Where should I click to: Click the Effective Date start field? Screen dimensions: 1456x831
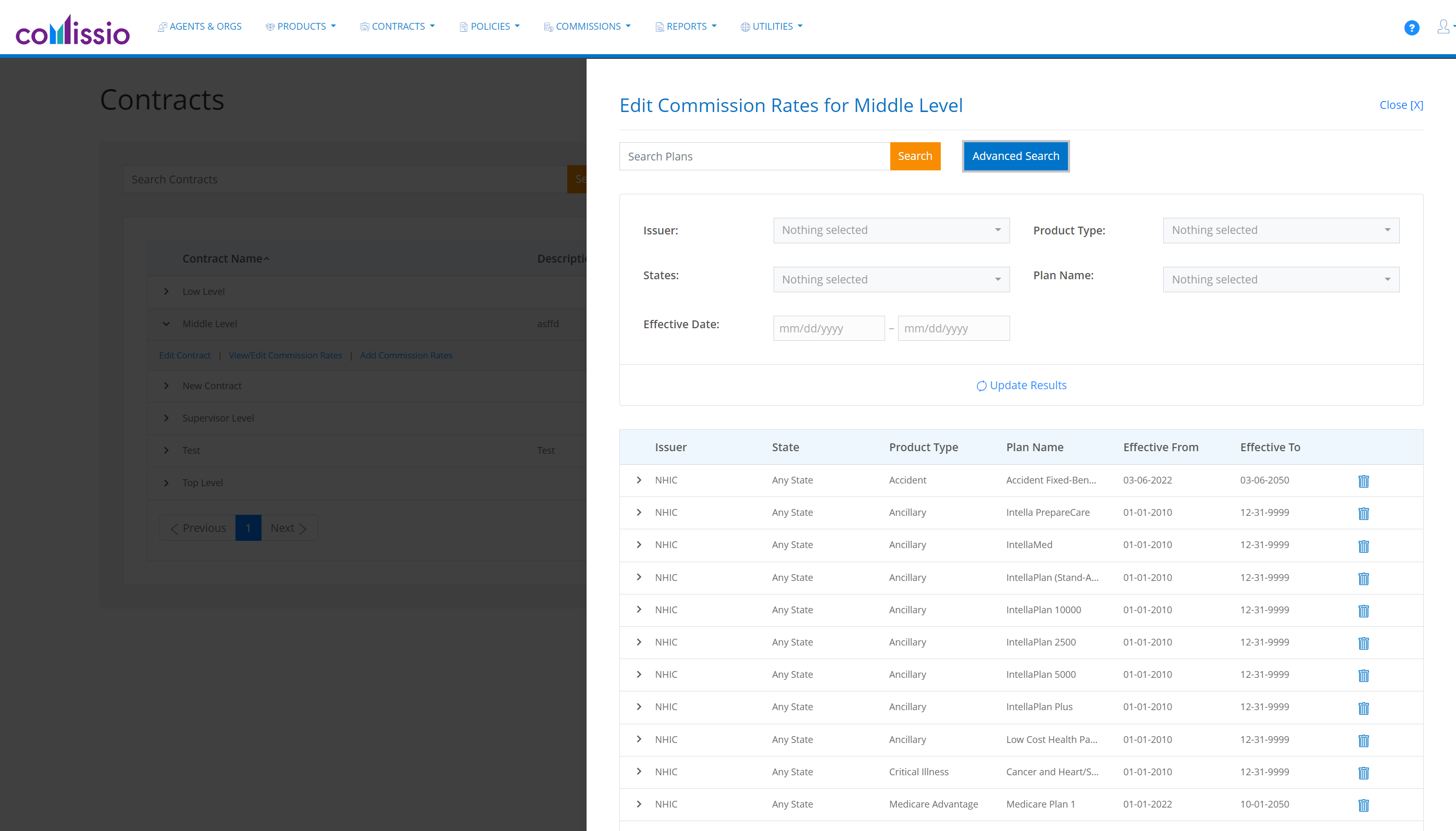click(828, 328)
